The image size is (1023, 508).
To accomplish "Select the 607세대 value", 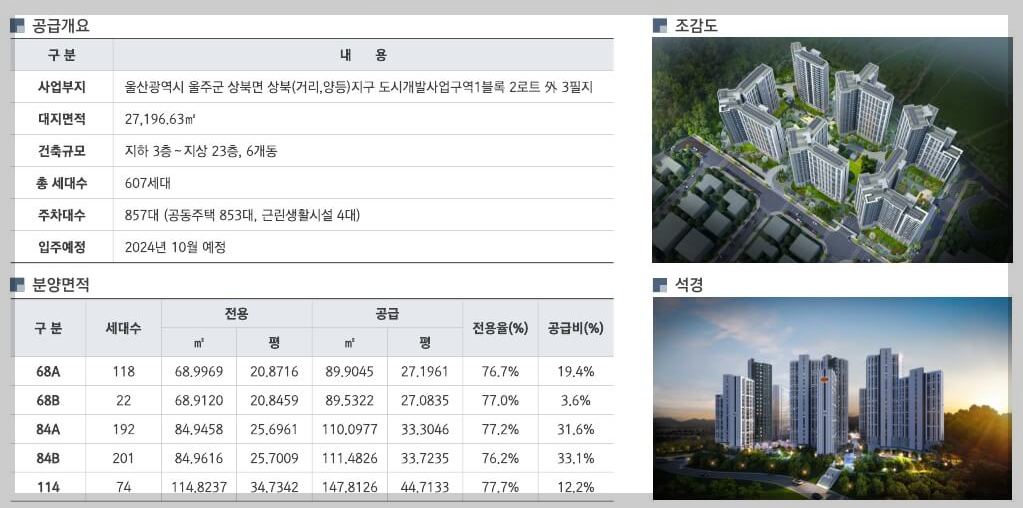I will point(147,183).
